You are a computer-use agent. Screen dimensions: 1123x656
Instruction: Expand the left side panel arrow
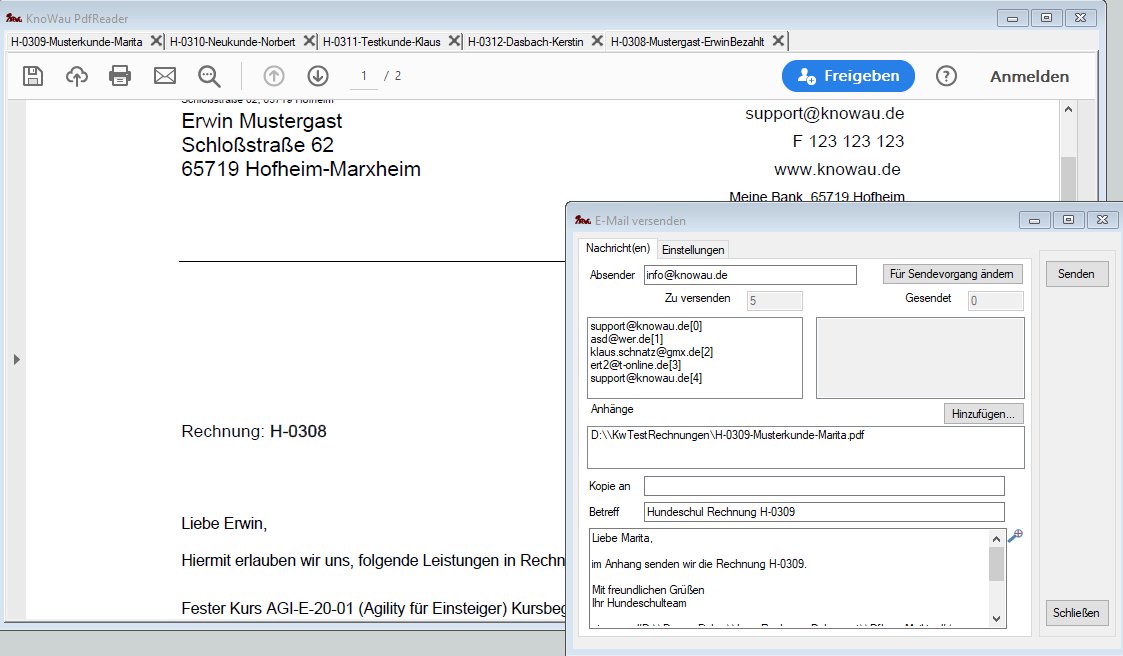click(16, 359)
